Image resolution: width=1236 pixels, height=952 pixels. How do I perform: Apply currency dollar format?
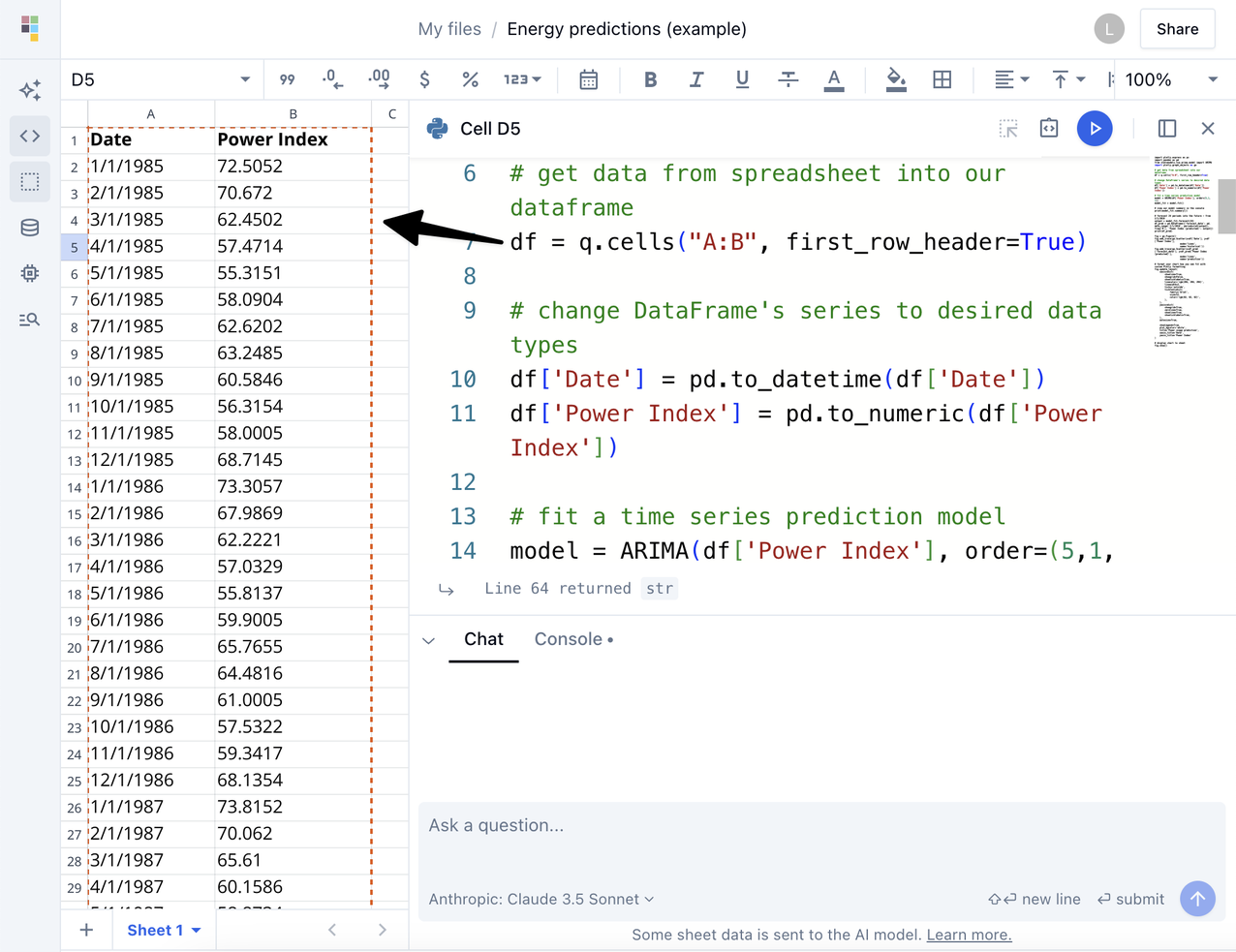[x=424, y=79]
